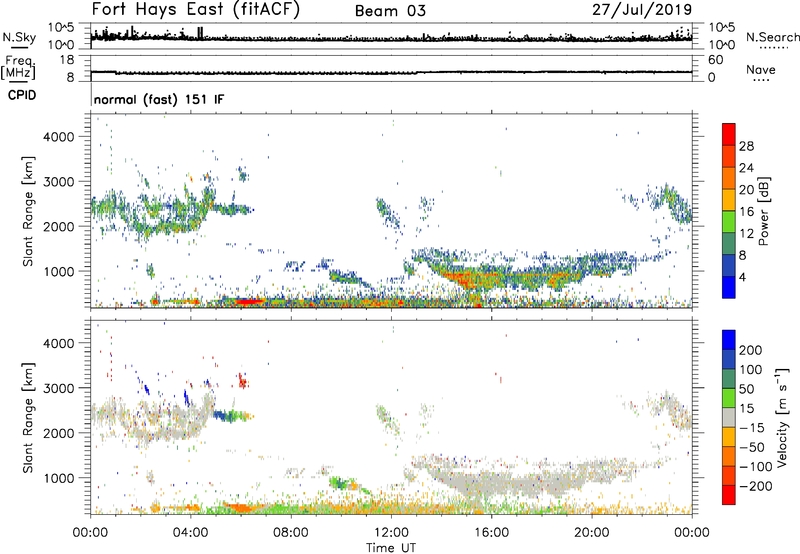Screen dimensions: 800x554
Task: Click 'normal (fast) 151 IF' text
Action: click(x=159, y=100)
